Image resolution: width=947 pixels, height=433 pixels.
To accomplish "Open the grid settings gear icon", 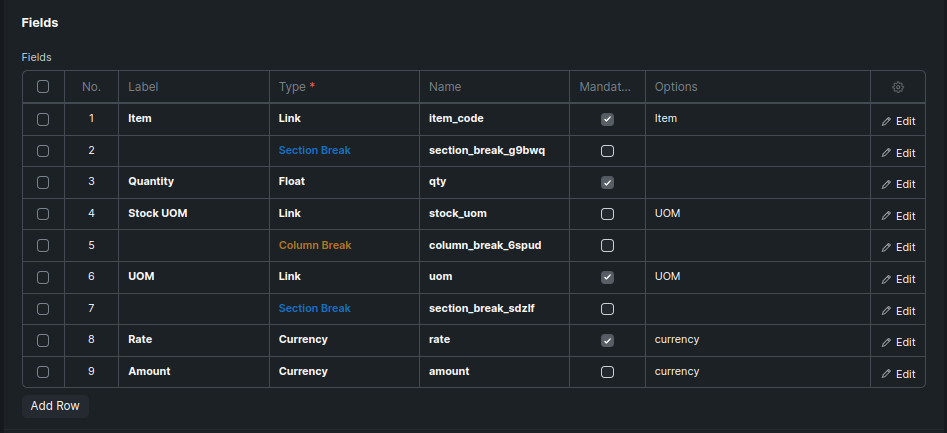I will coord(898,87).
